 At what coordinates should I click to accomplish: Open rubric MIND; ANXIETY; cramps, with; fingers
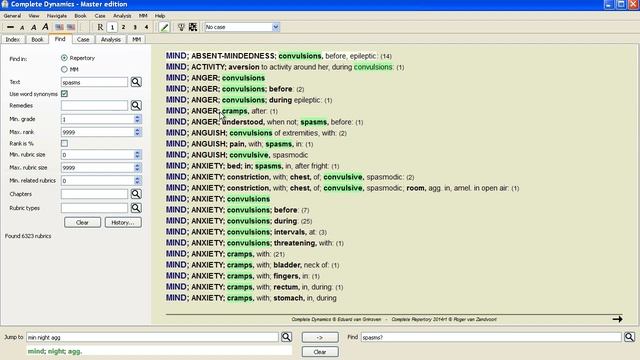click(x=242, y=276)
